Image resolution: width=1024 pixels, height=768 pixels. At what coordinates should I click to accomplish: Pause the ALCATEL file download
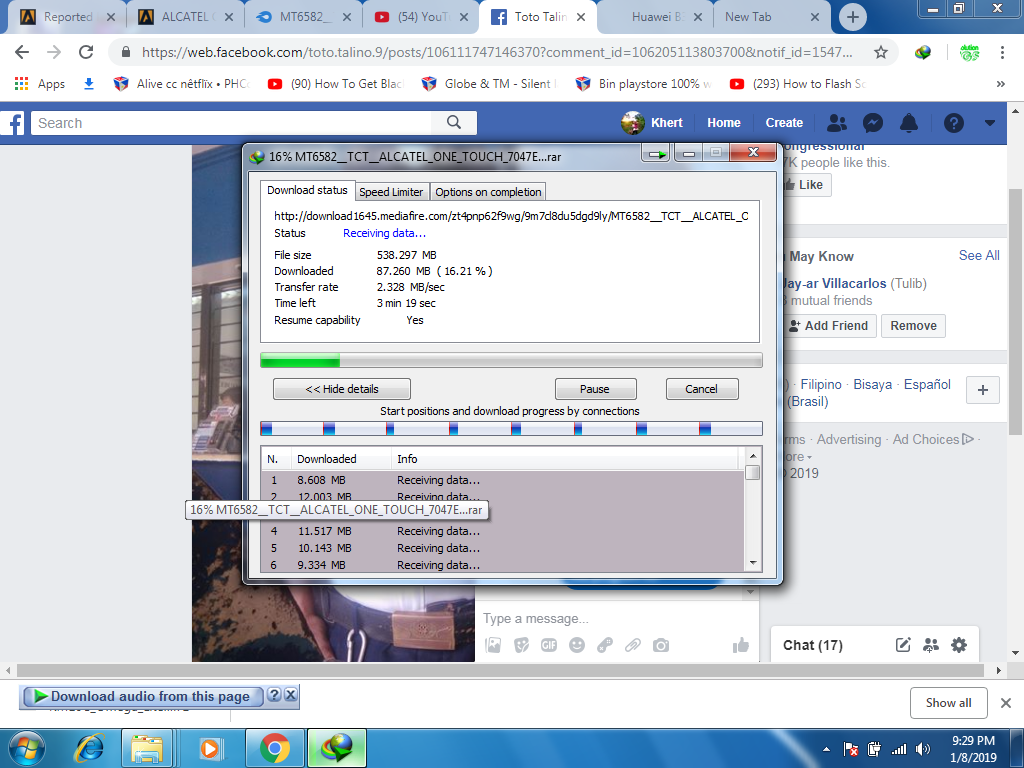coord(595,389)
